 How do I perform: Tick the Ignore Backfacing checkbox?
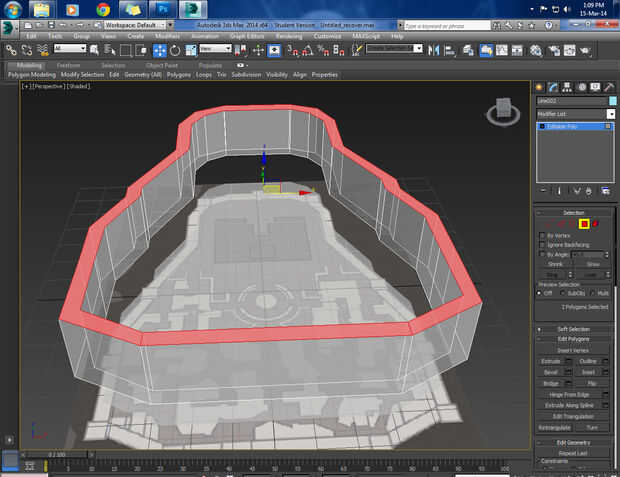point(543,245)
